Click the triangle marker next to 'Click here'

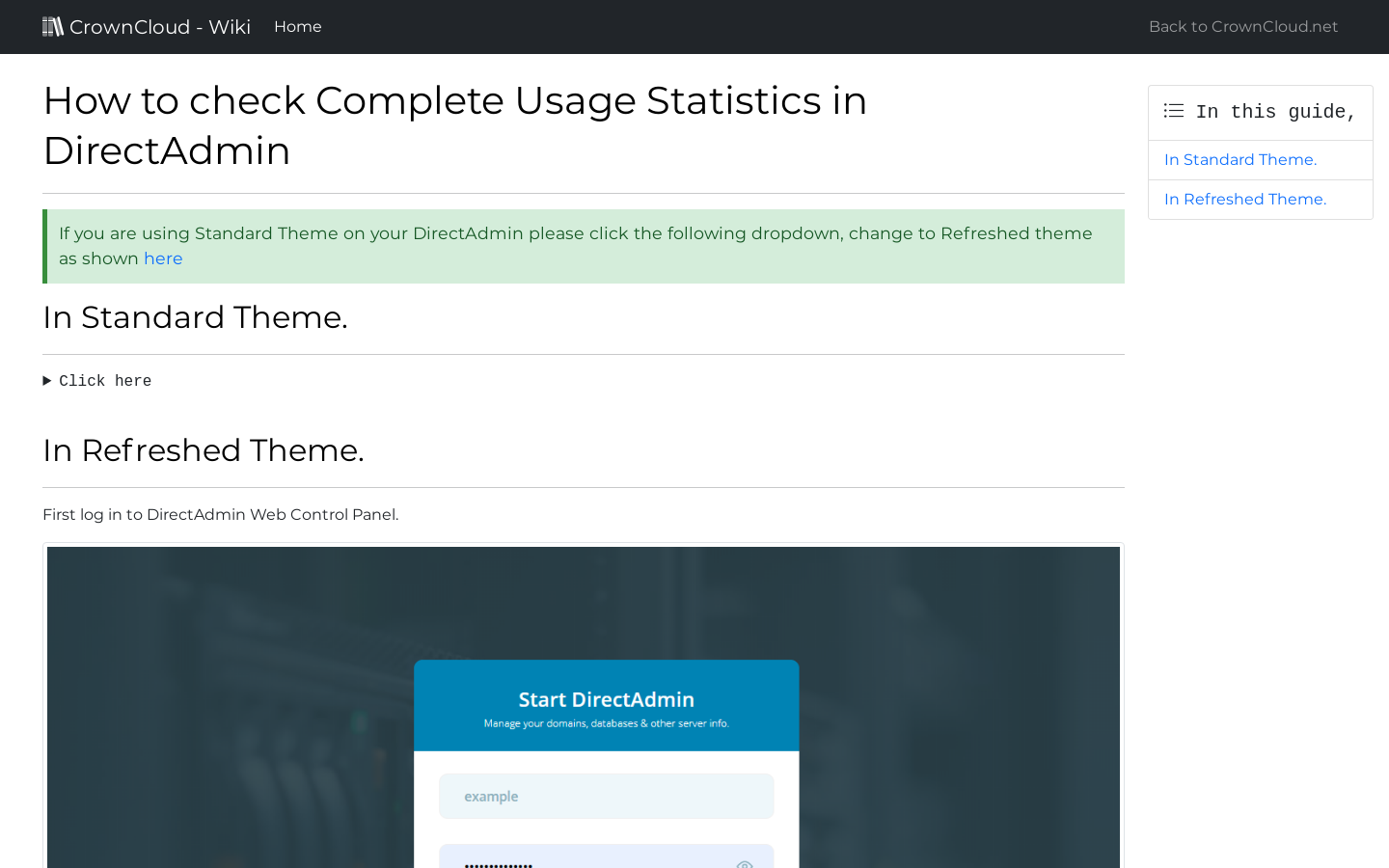(x=46, y=380)
